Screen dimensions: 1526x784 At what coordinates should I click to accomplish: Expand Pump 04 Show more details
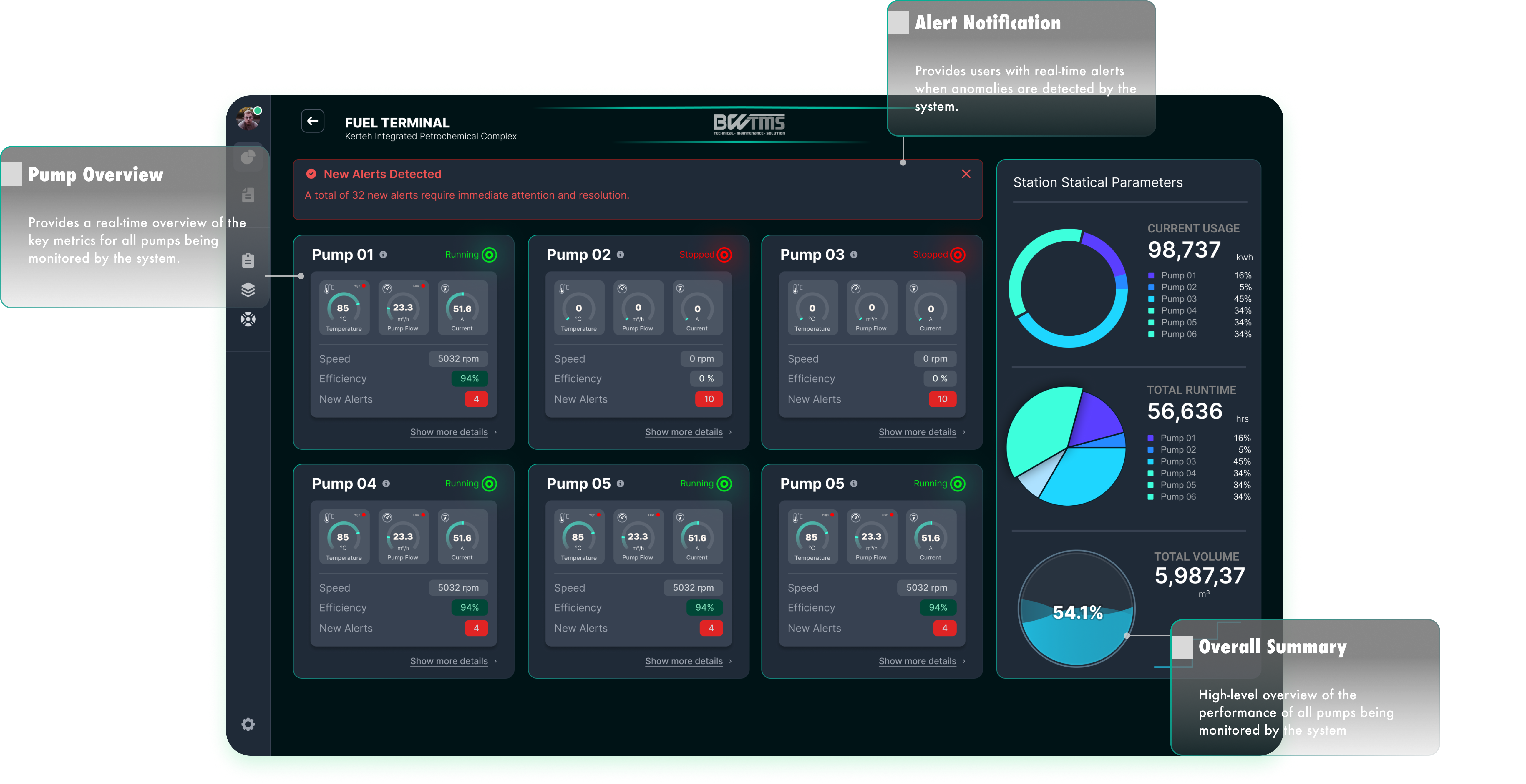pyautogui.click(x=449, y=661)
